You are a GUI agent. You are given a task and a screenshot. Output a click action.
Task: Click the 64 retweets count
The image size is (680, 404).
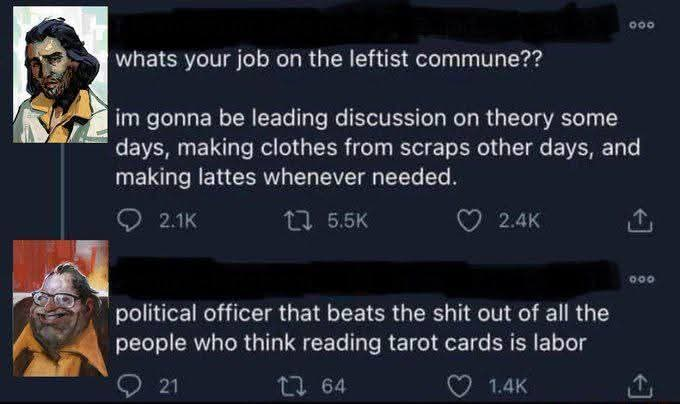click(x=333, y=386)
